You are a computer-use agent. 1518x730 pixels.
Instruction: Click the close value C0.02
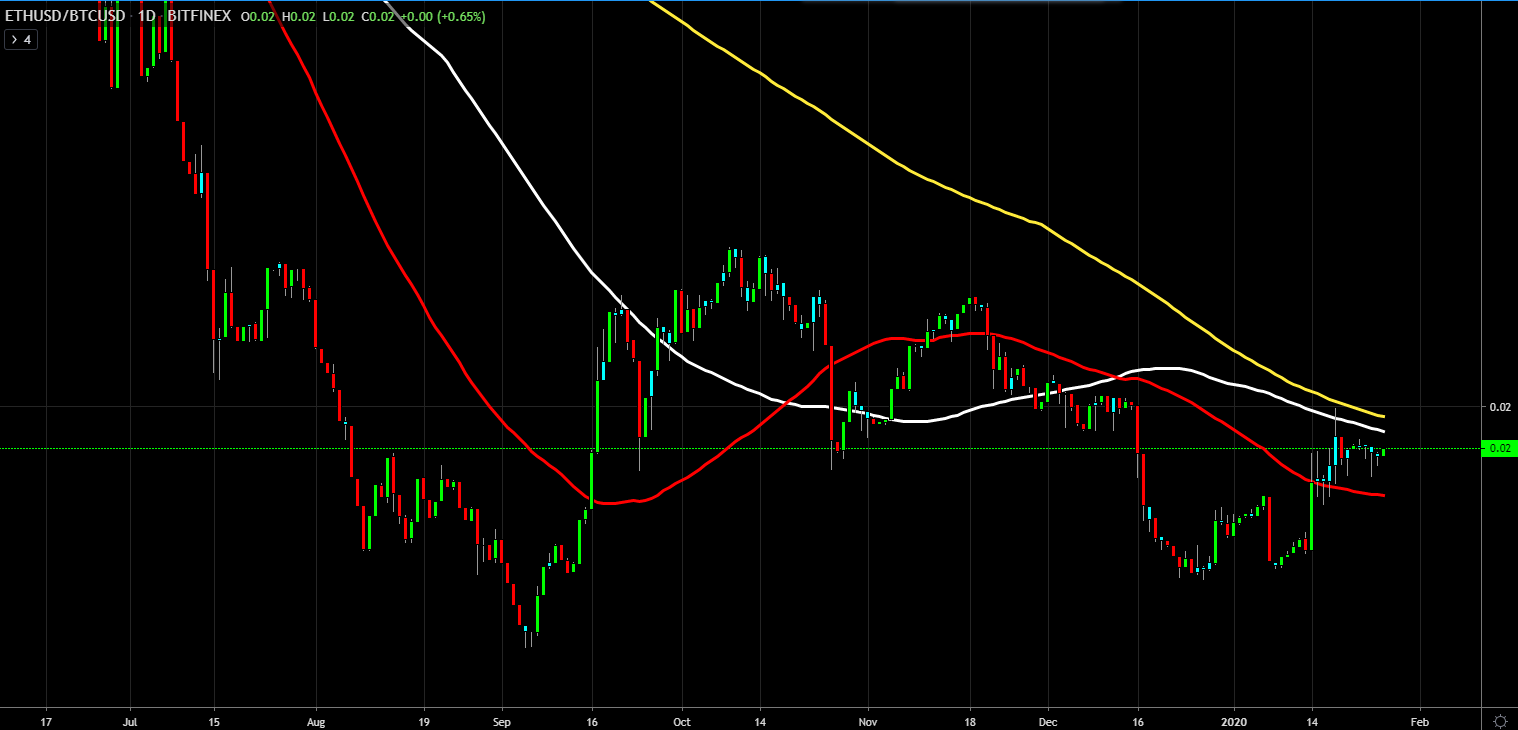[x=377, y=17]
